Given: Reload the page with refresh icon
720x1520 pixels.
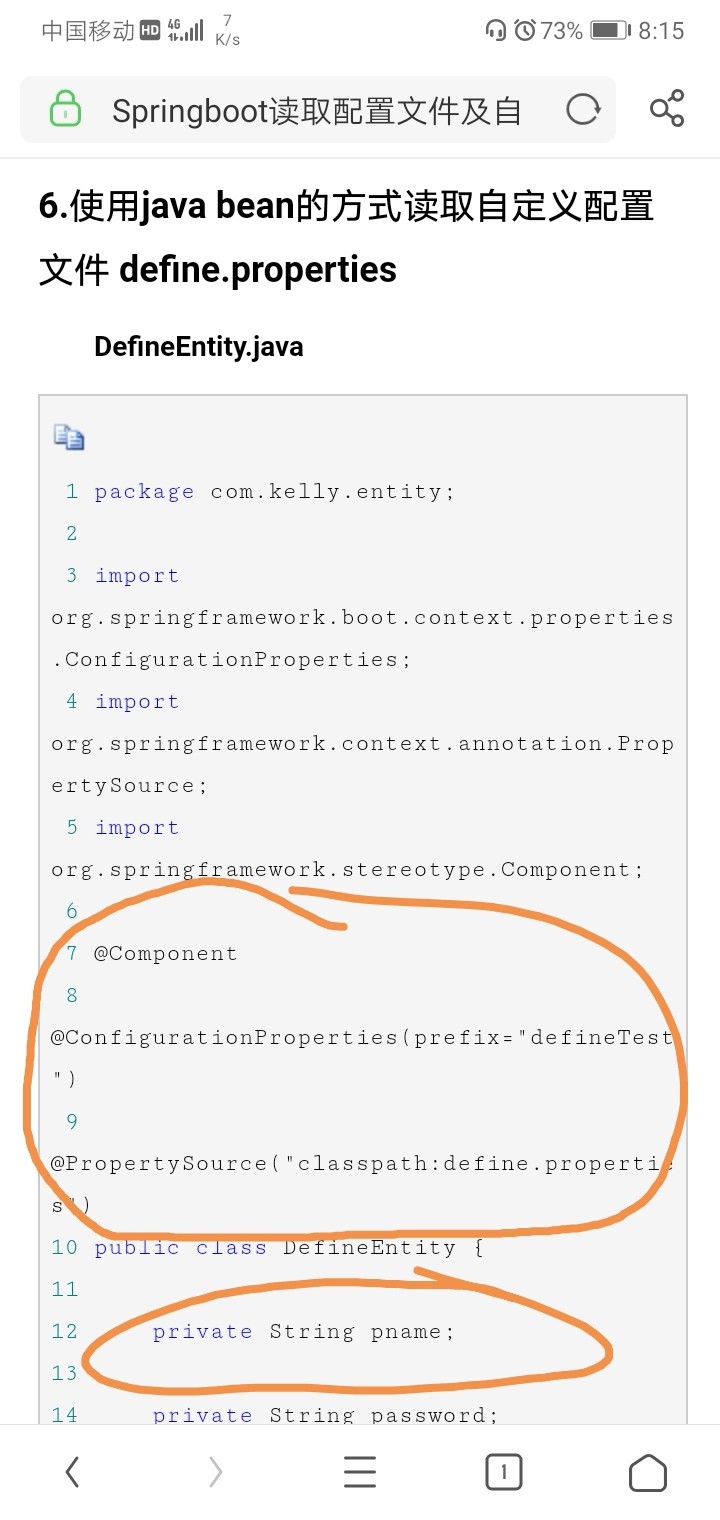Looking at the screenshot, I should pyautogui.click(x=583, y=109).
